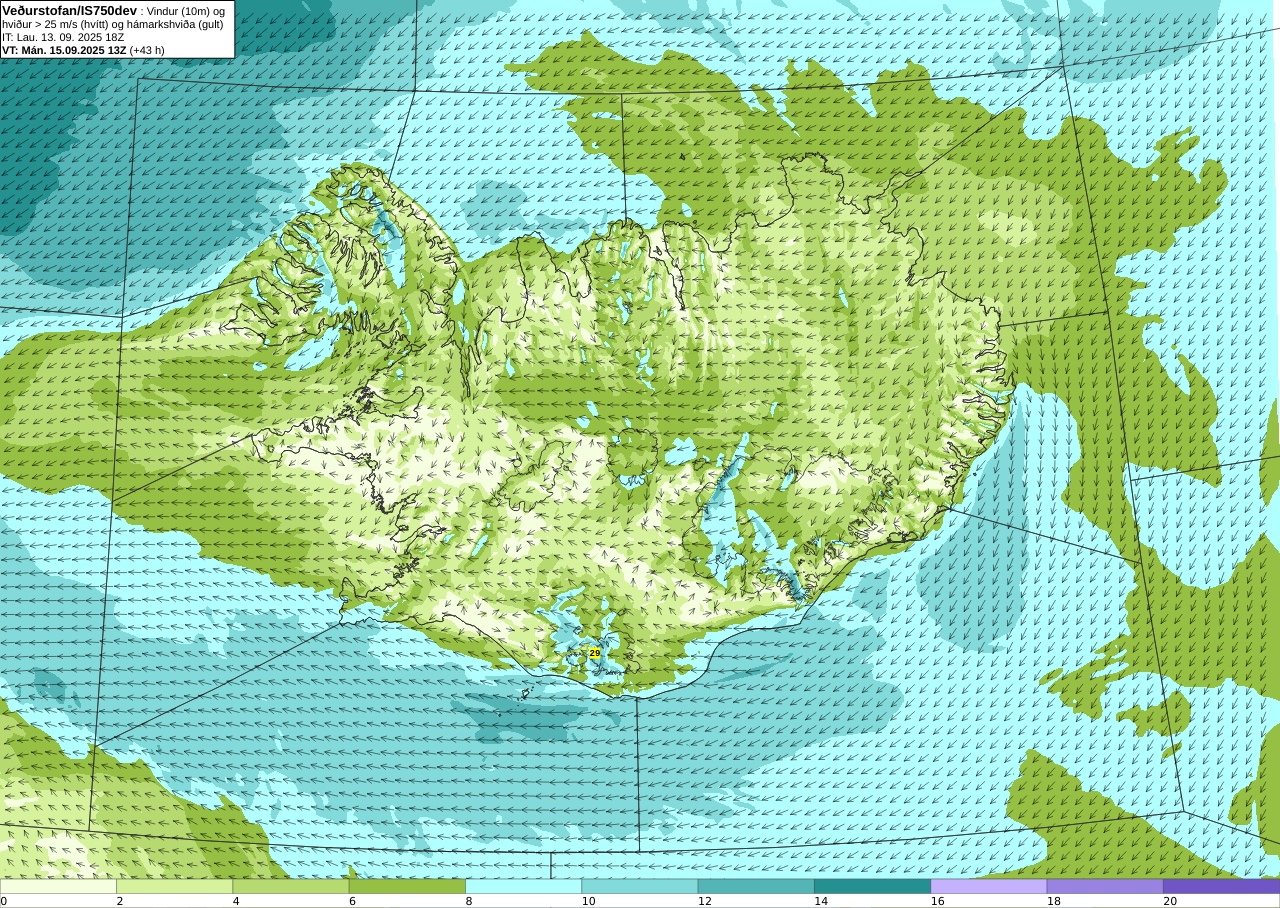The width and height of the screenshot is (1280, 908).
Task: Pick the teal 12–14 m/s legend swatch
Action: coord(756,886)
